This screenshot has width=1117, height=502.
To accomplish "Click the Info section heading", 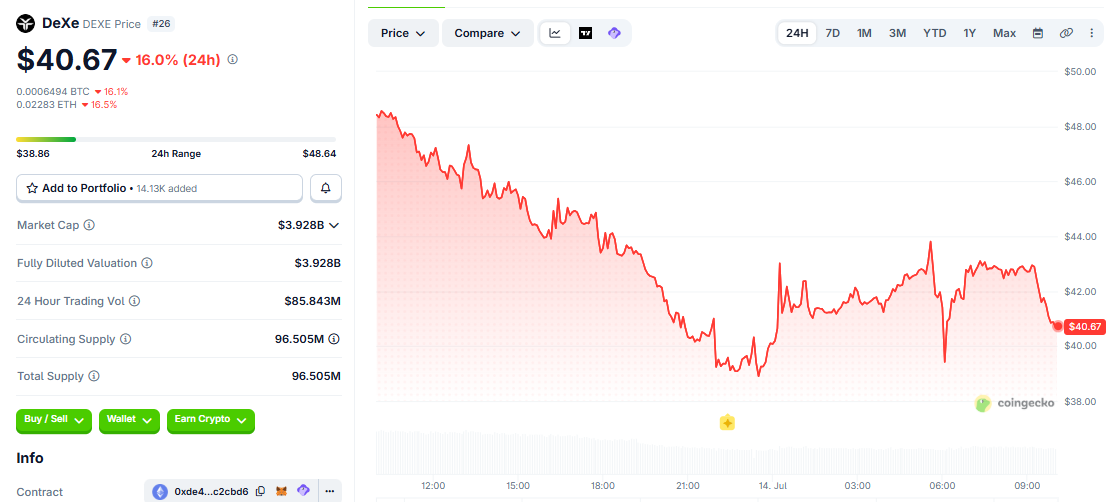I will pyautogui.click(x=30, y=458).
